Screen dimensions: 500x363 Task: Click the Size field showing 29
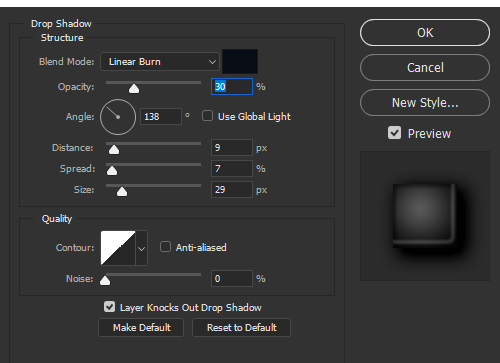point(232,190)
